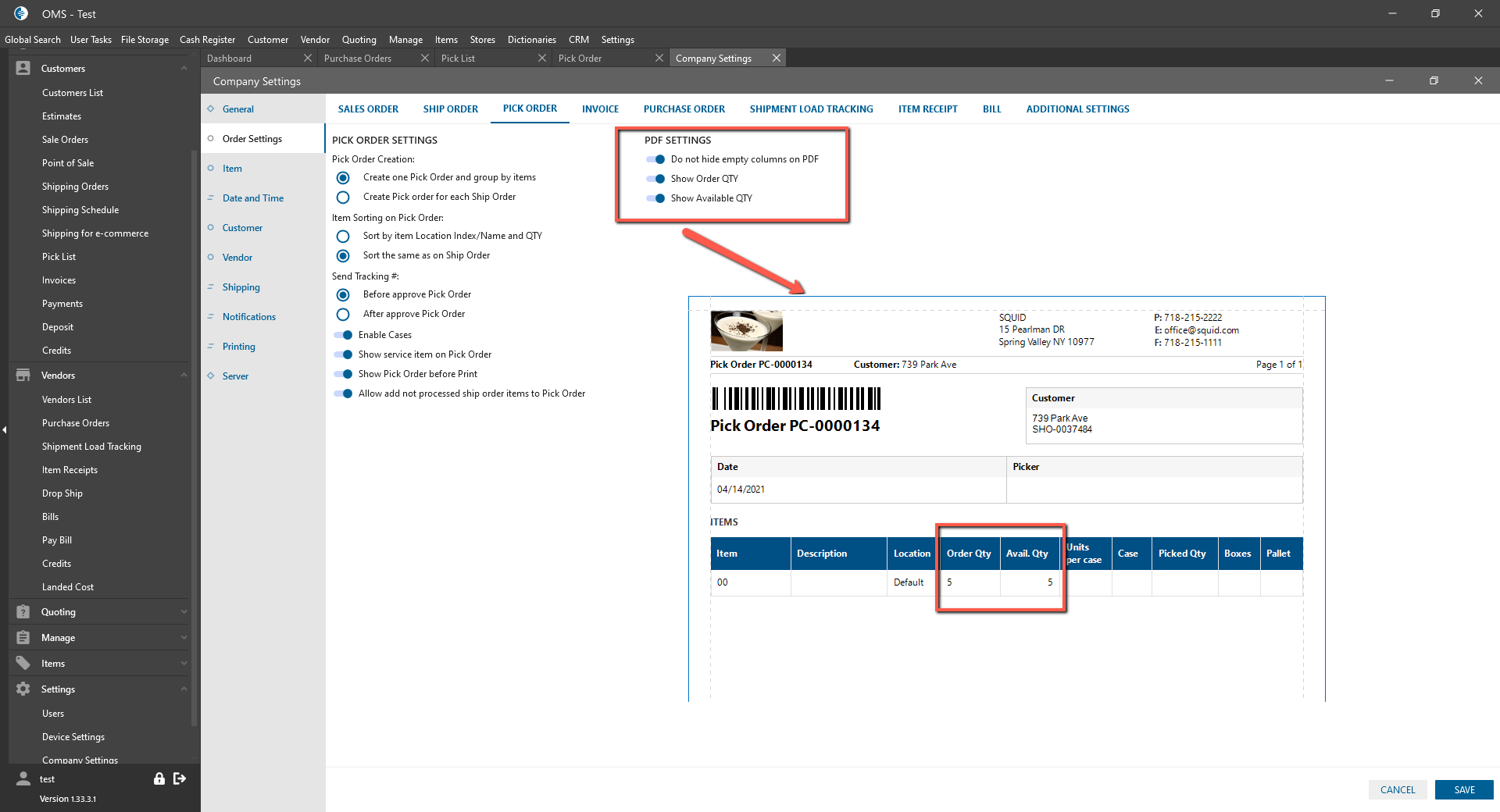Expand the Items sidebar section chevron
The width and height of the screenshot is (1500, 812).
[184, 664]
